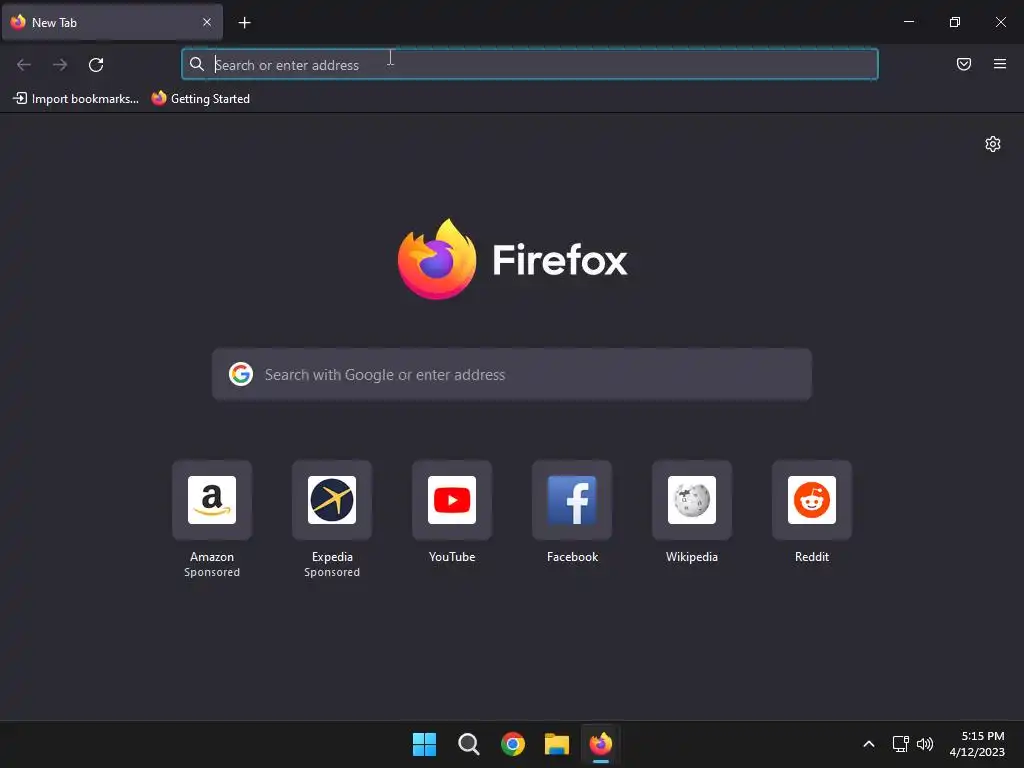Open Windows taskbar search
Image resolution: width=1024 pixels, height=768 pixels.
coord(468,744)
